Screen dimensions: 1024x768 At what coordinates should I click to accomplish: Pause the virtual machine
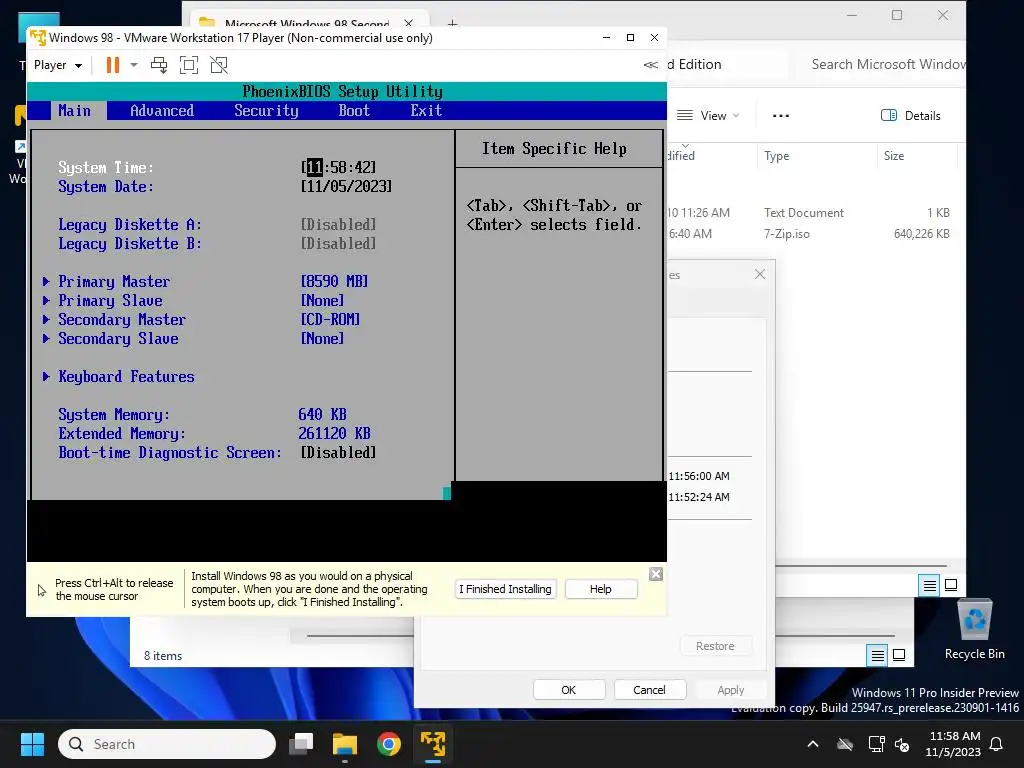(112, 65)
